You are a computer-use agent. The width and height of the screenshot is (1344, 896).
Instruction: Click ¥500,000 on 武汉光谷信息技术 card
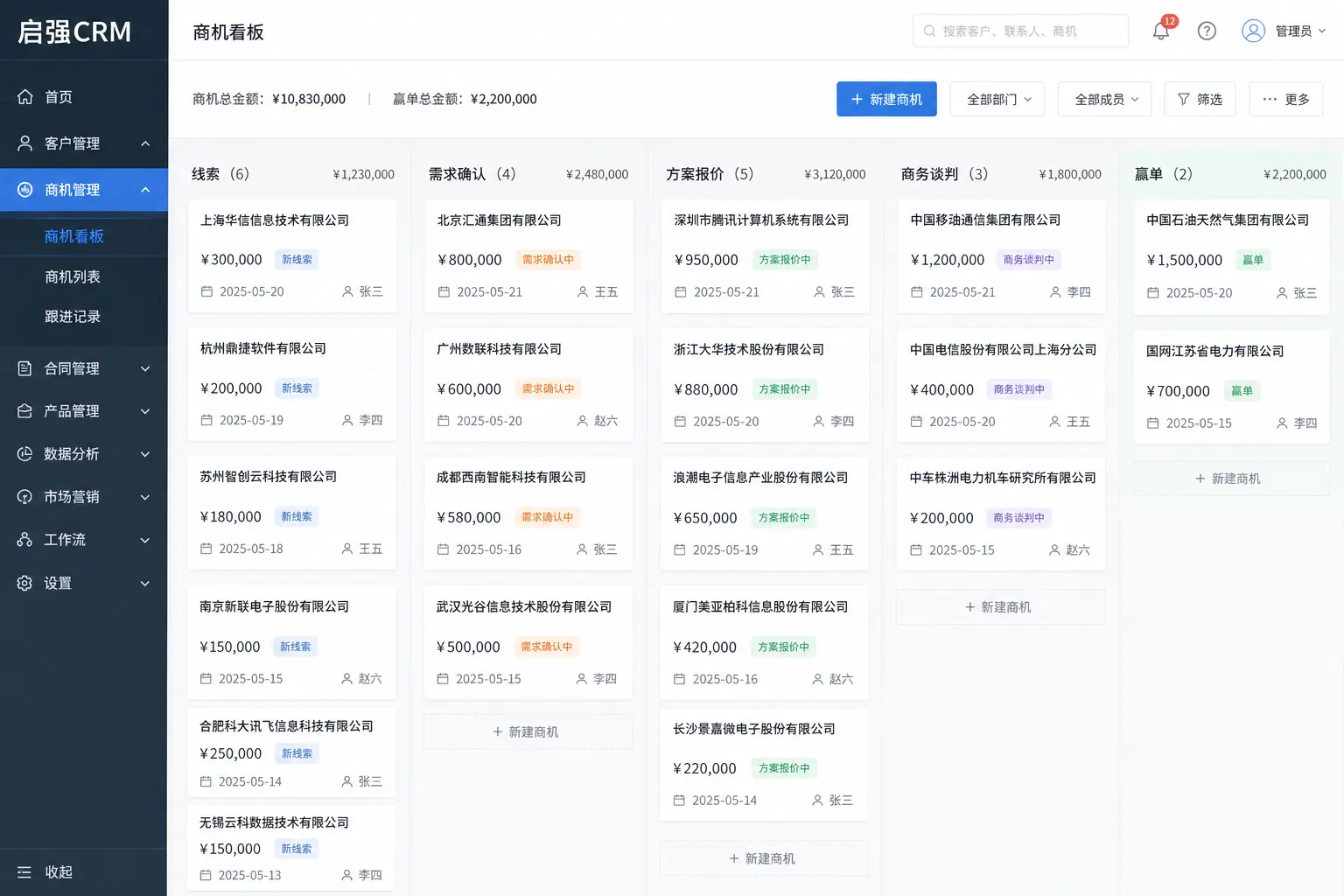468,647
